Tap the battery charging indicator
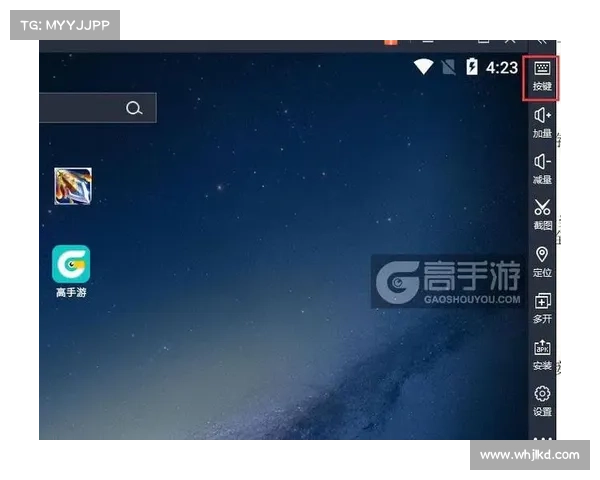600x480 pixels. tap(472, 67)
